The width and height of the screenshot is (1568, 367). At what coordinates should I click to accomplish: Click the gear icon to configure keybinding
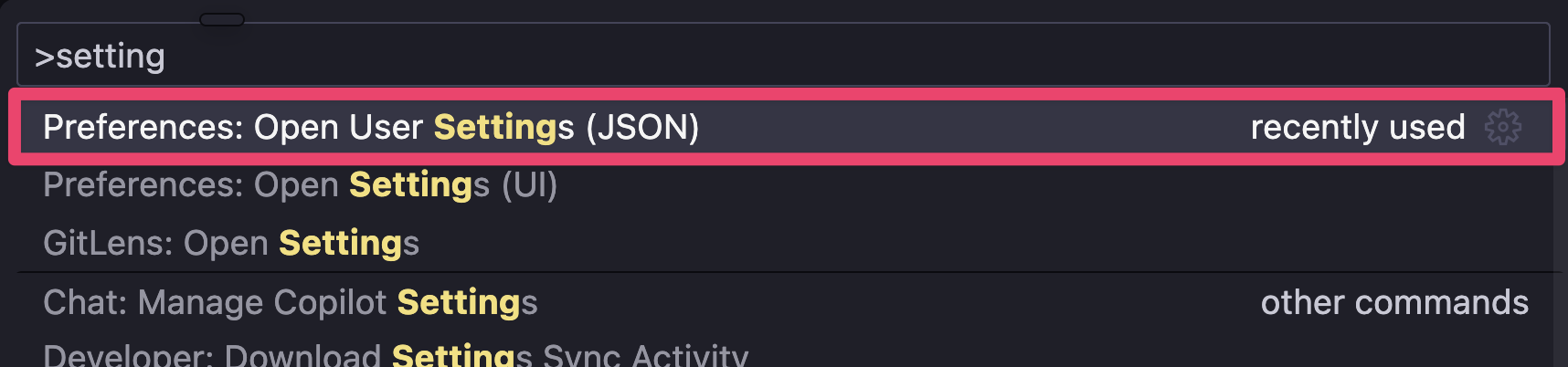pos(1502,127)
